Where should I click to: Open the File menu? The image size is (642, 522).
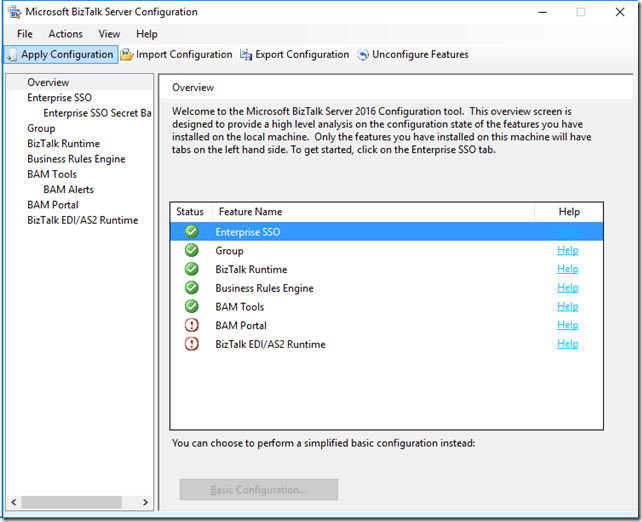tap(25, 34)
